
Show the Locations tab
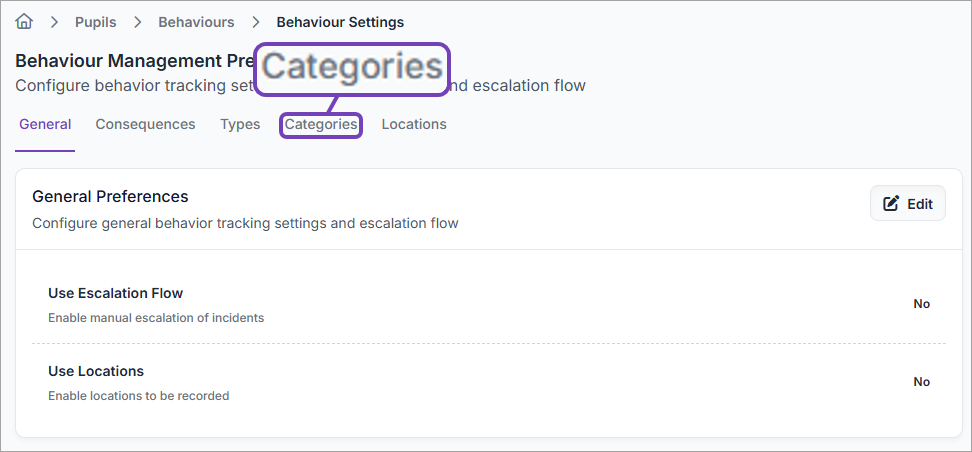[414, 125]
